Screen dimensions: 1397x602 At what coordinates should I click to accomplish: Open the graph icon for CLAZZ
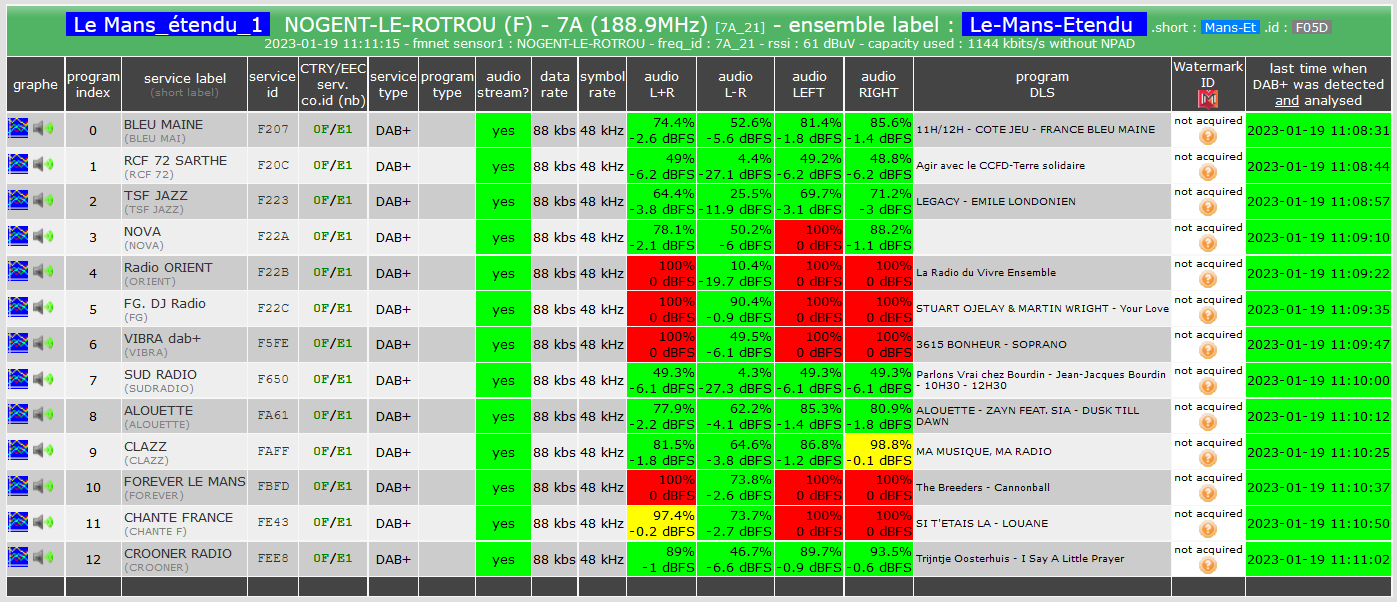pyautogui.click(x=18, y=451)
